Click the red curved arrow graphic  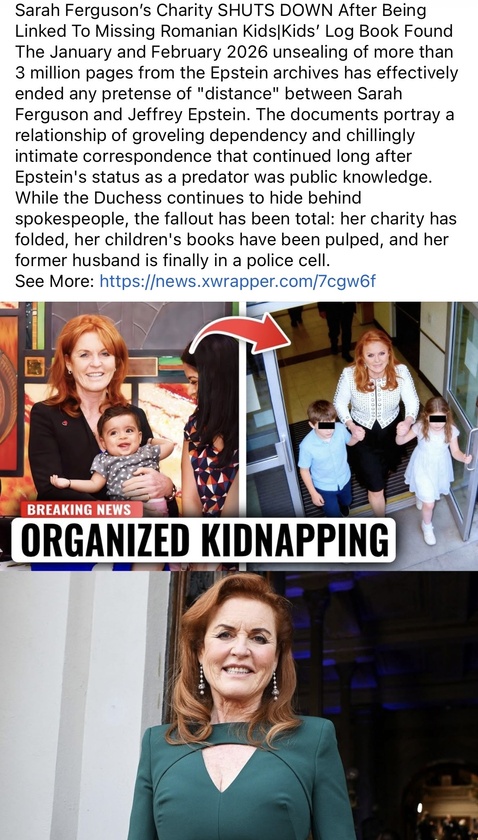point(241,332)
